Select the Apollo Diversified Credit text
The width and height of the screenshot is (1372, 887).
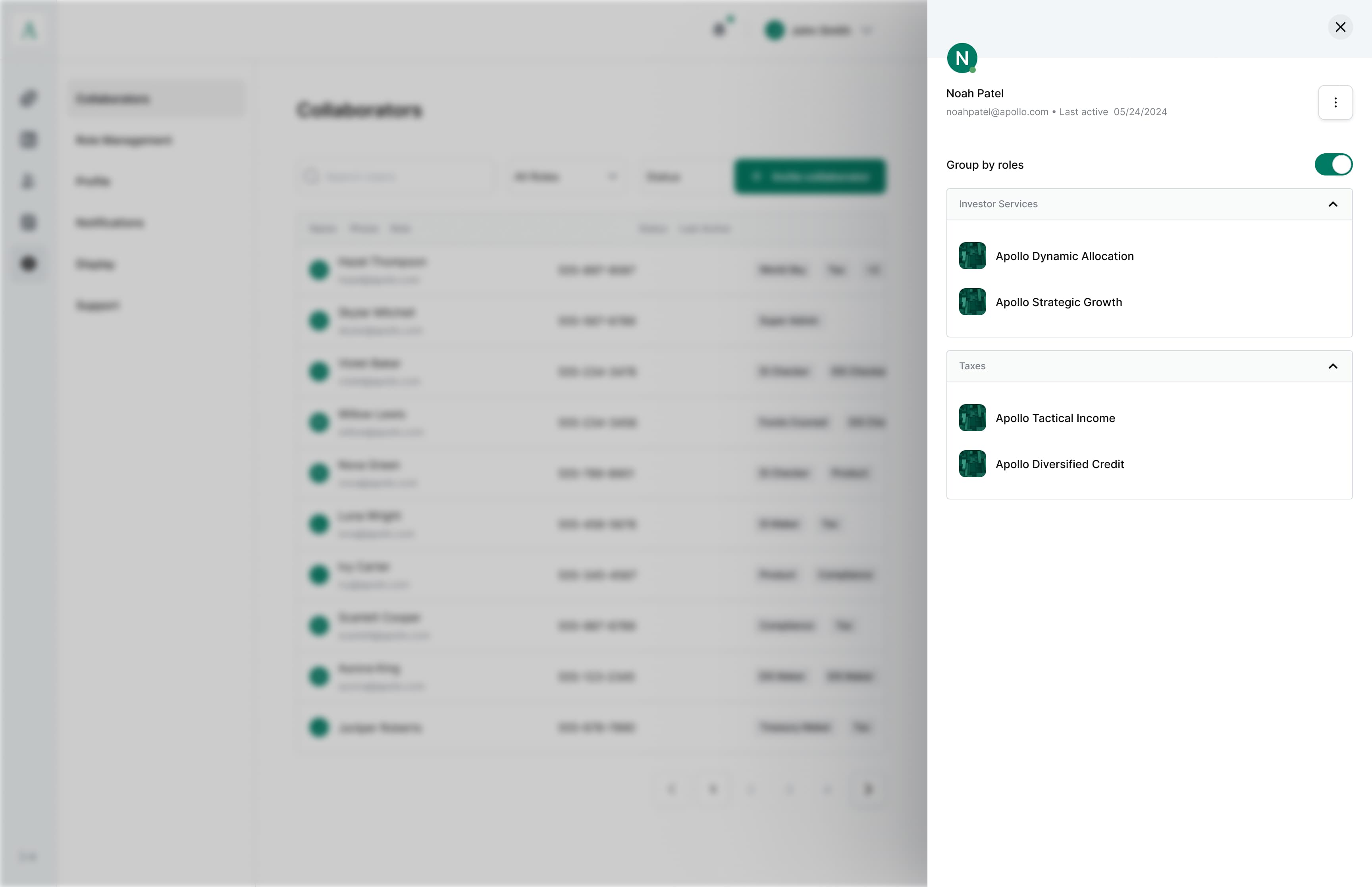(1060, 464)
